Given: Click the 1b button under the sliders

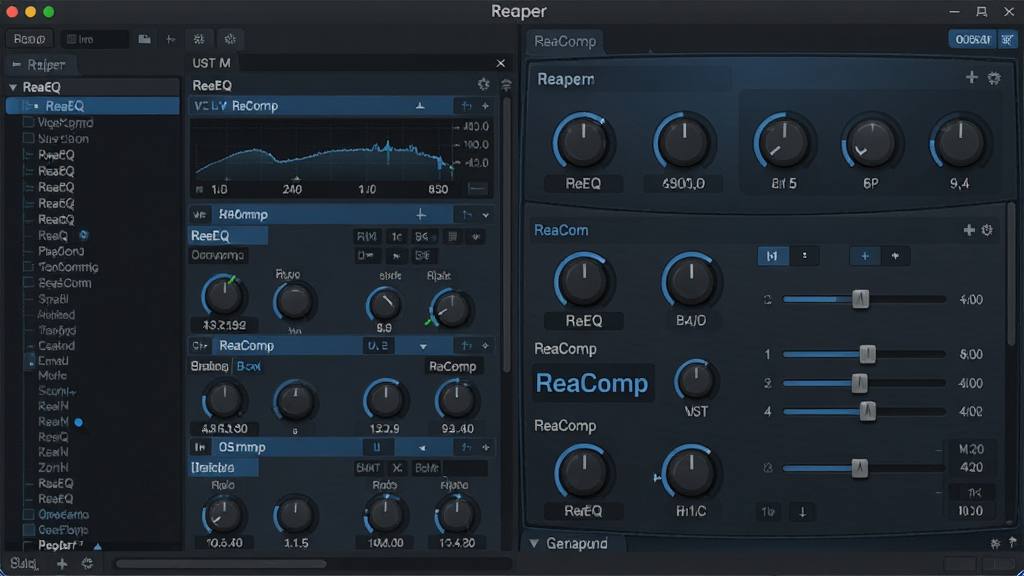Looking at the screenshot, I should click(769, 511).
